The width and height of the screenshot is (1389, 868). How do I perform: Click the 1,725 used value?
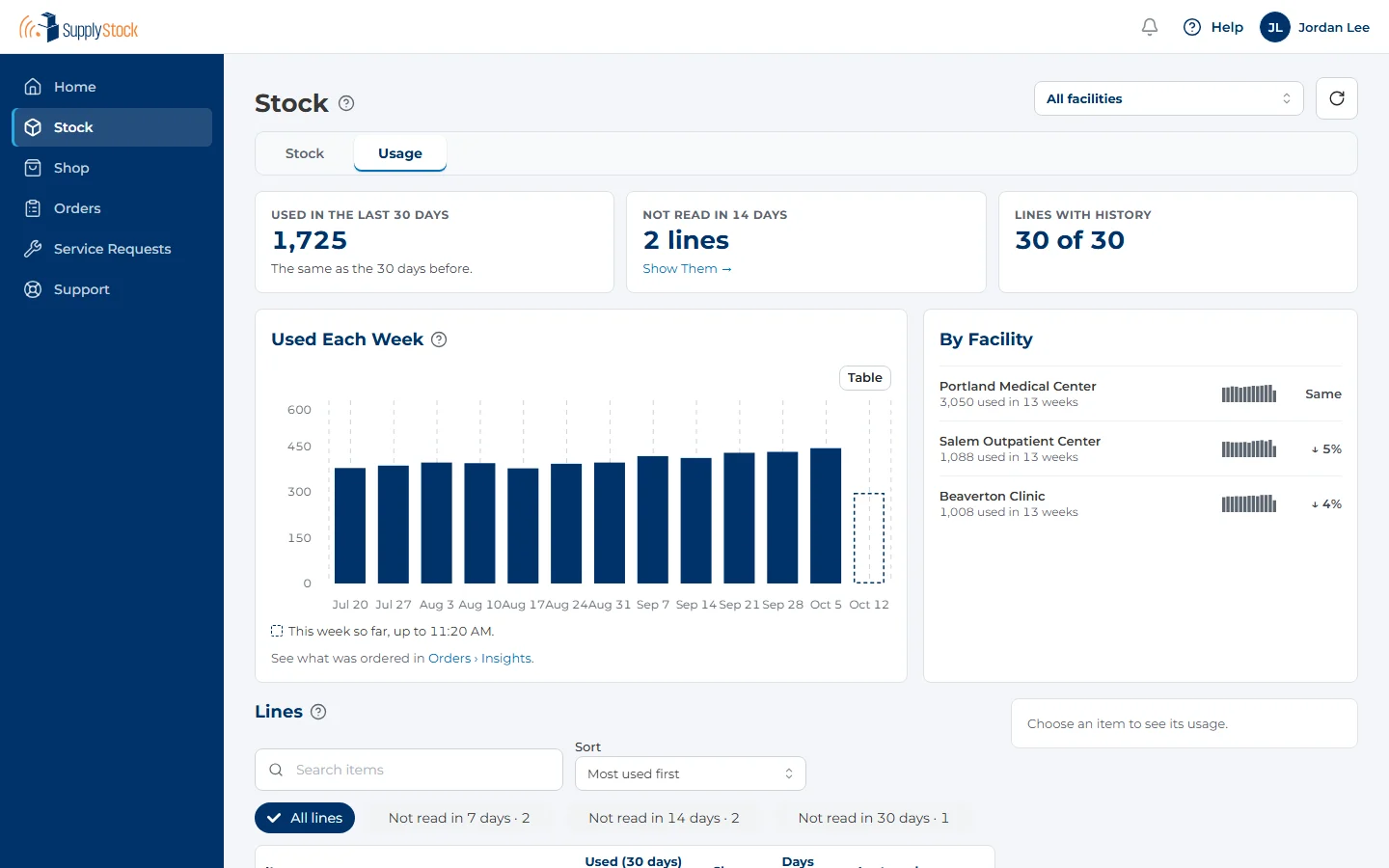tap(310, 240)
